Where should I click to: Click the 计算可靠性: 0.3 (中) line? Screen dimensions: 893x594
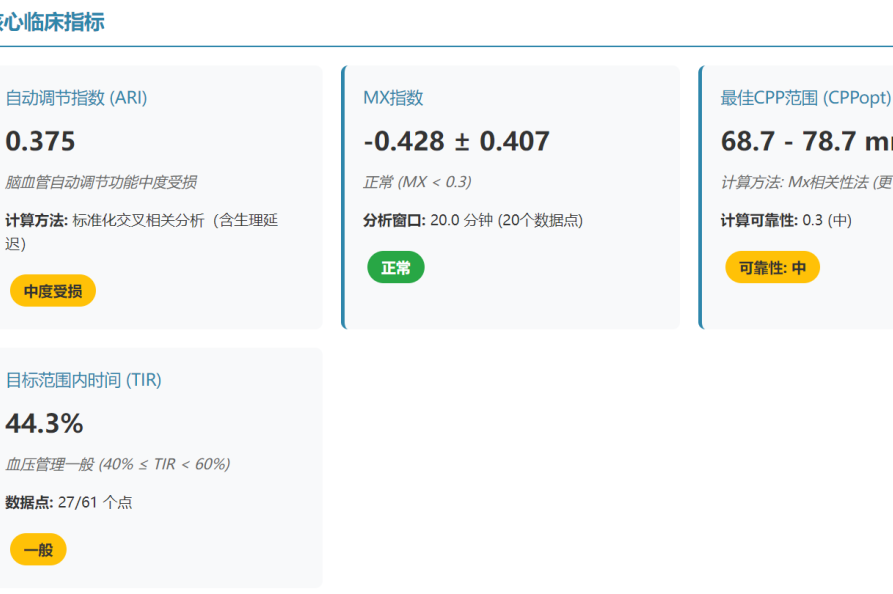pyautogui.click(x=787, y=220)
